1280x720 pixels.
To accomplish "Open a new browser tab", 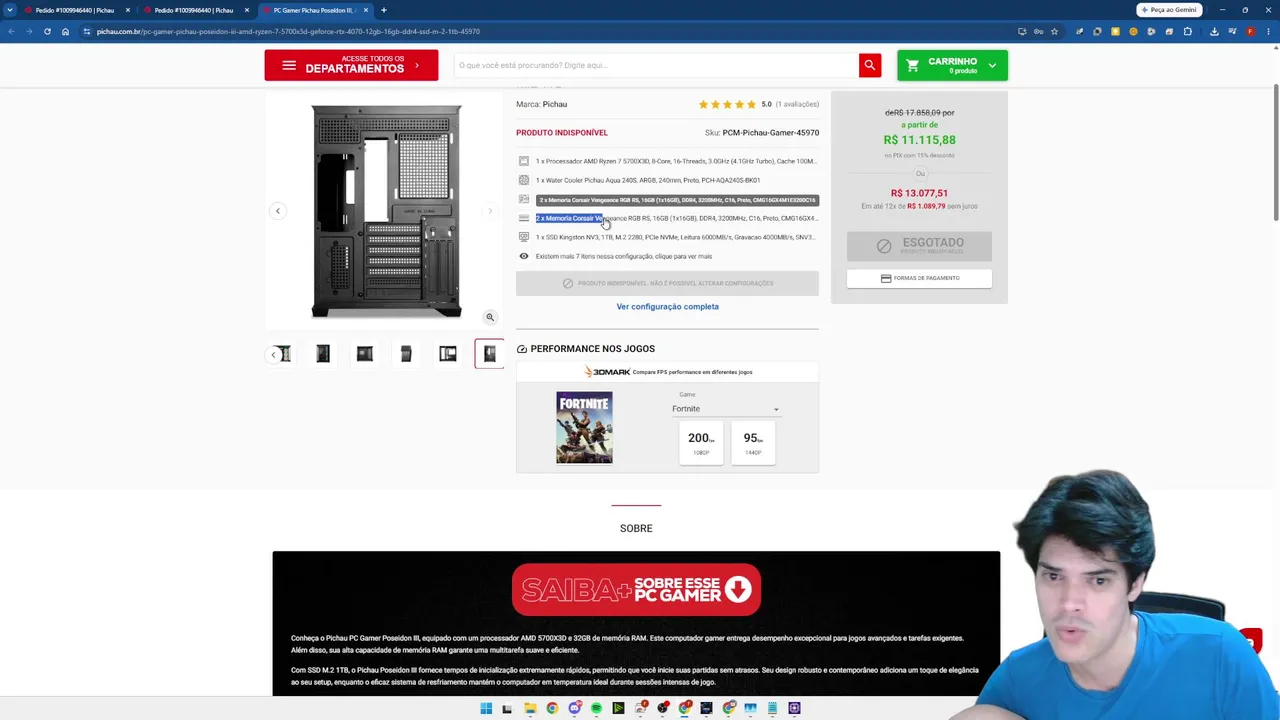I will (x=383, y=10).
